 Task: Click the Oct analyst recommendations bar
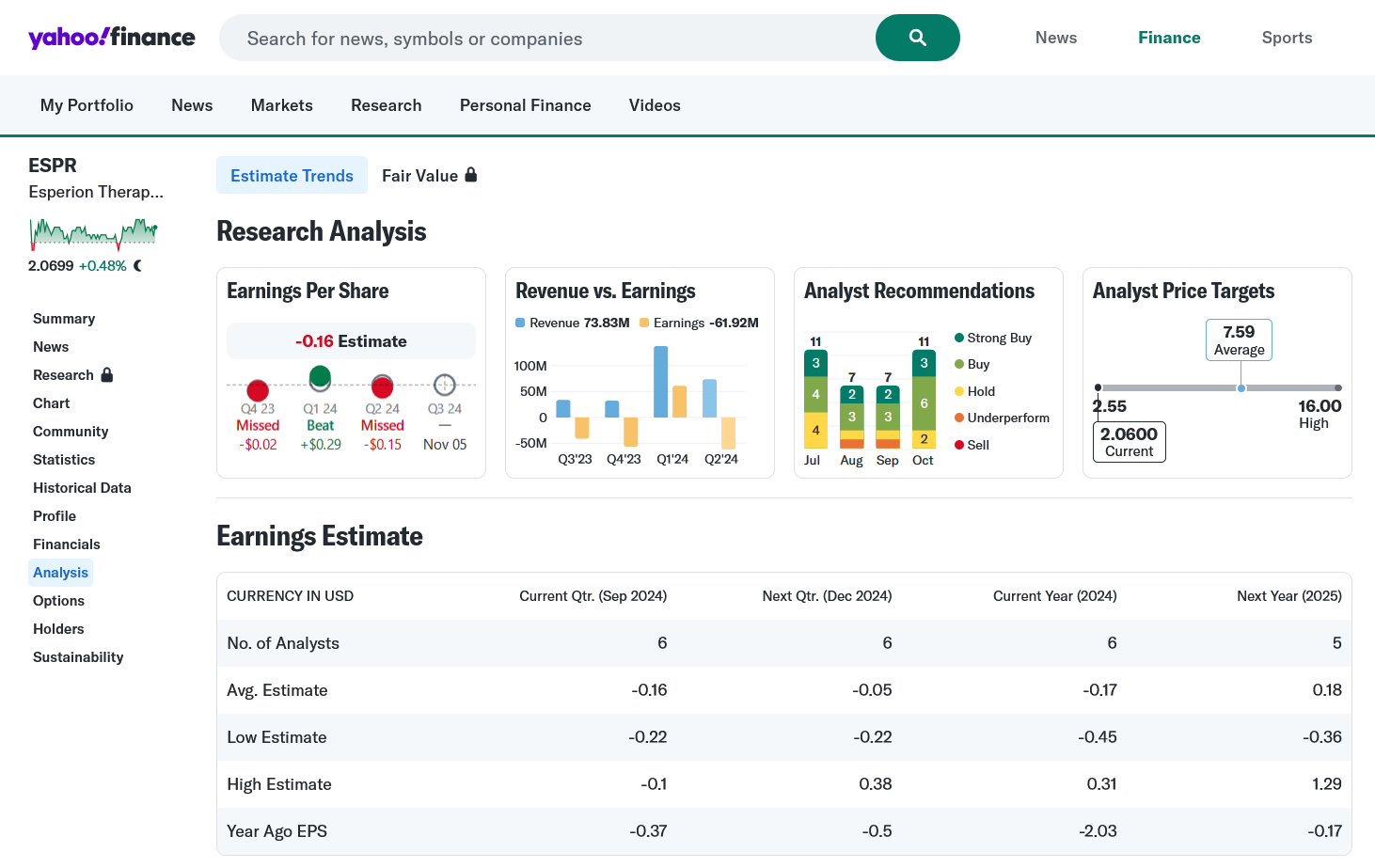(x=924, y=400)
